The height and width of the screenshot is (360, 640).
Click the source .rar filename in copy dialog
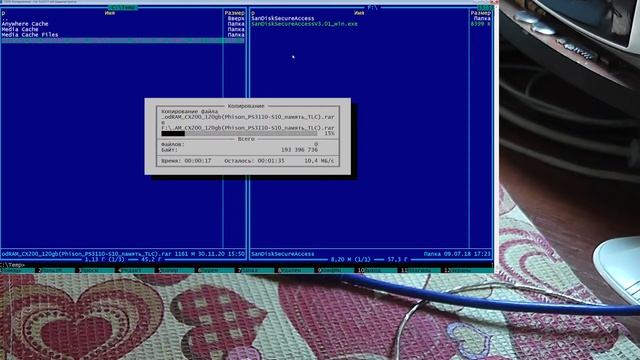(248, 117)
